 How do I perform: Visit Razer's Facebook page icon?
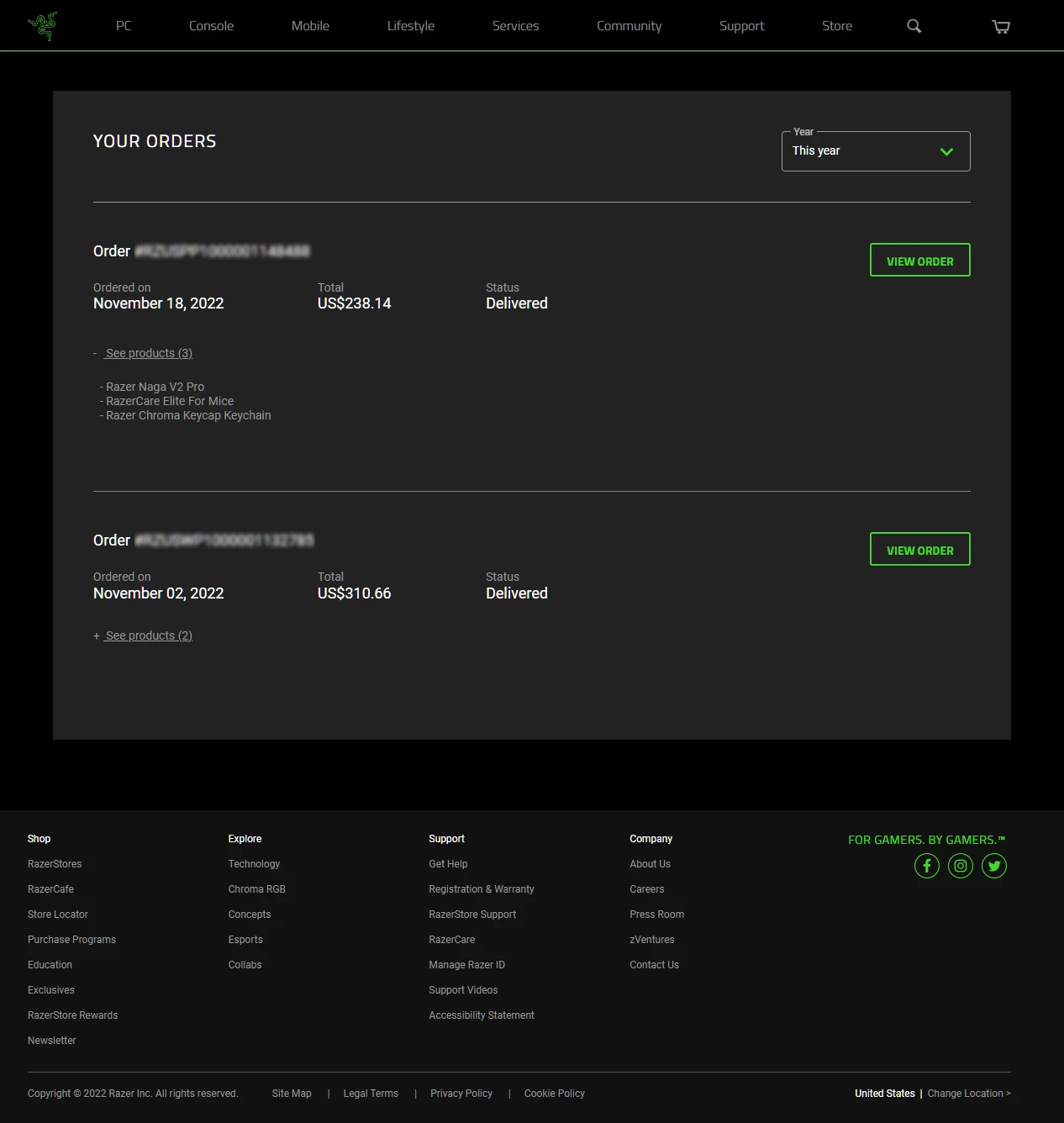click(926, 865)
